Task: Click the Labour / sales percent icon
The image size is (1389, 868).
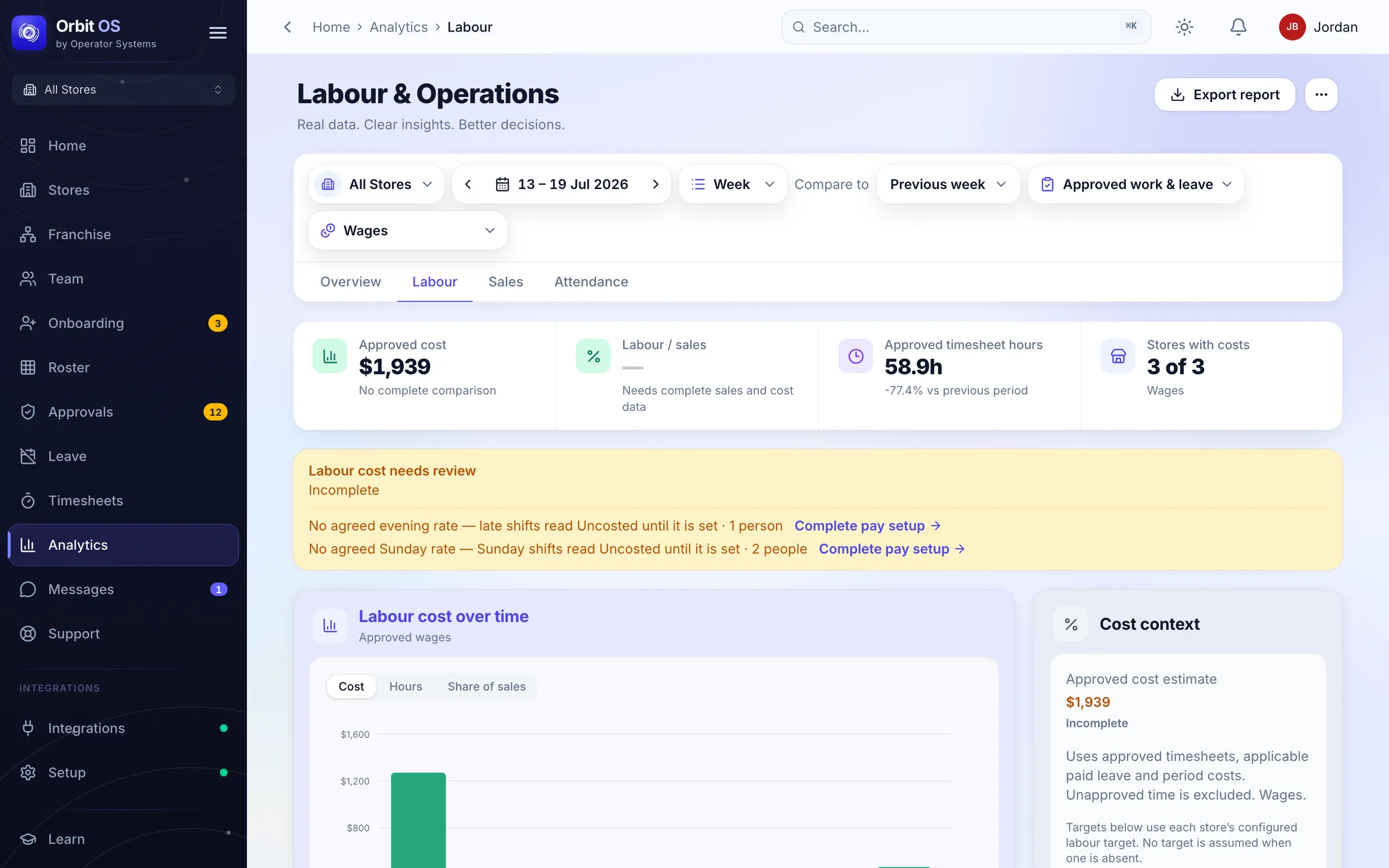Action: pyautogui.click(x=593, y=356)
